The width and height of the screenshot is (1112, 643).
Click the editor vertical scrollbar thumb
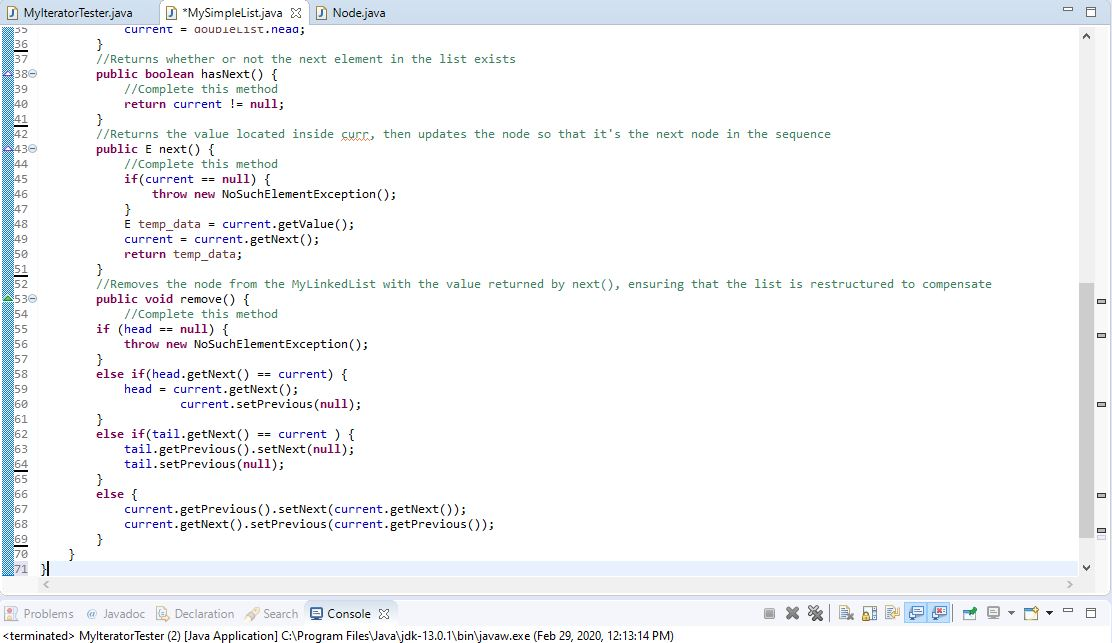pyautogui.click(x=1086, y=410)
